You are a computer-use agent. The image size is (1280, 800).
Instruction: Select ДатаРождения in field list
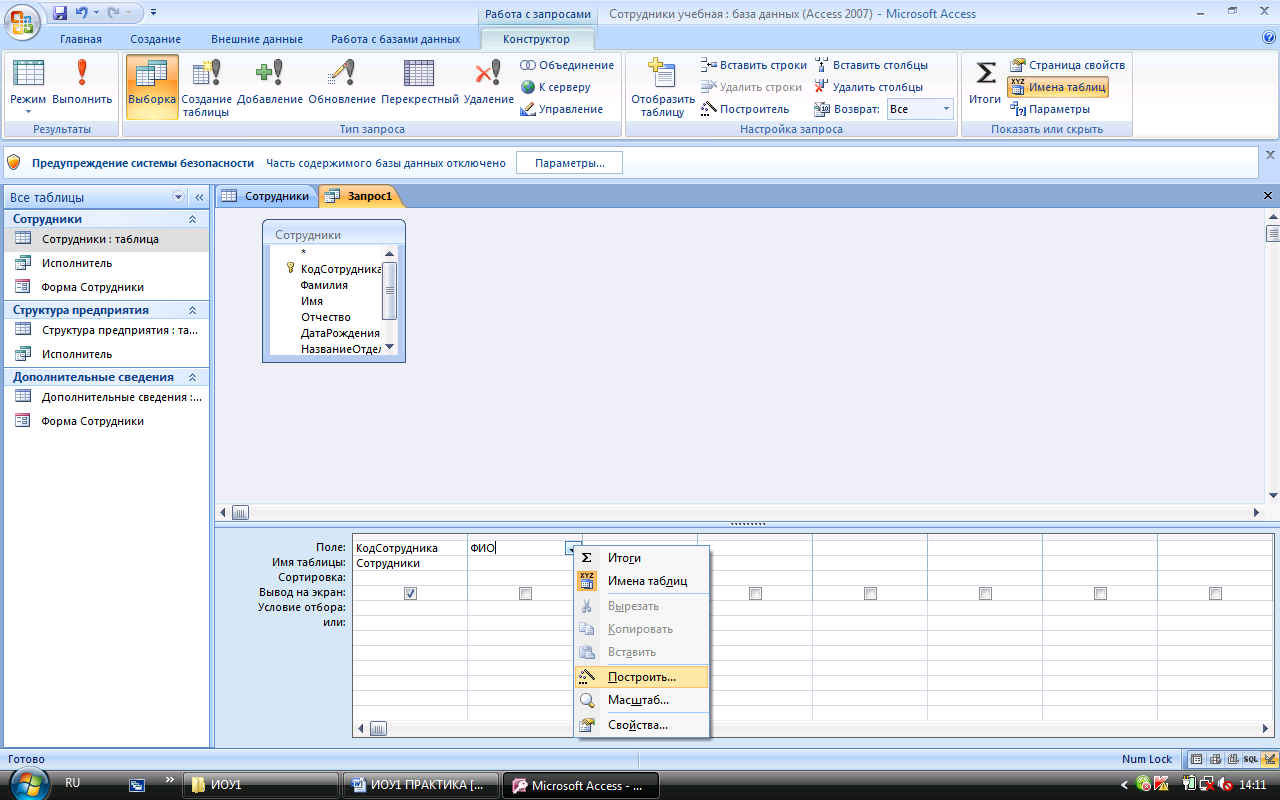point(340,333)
